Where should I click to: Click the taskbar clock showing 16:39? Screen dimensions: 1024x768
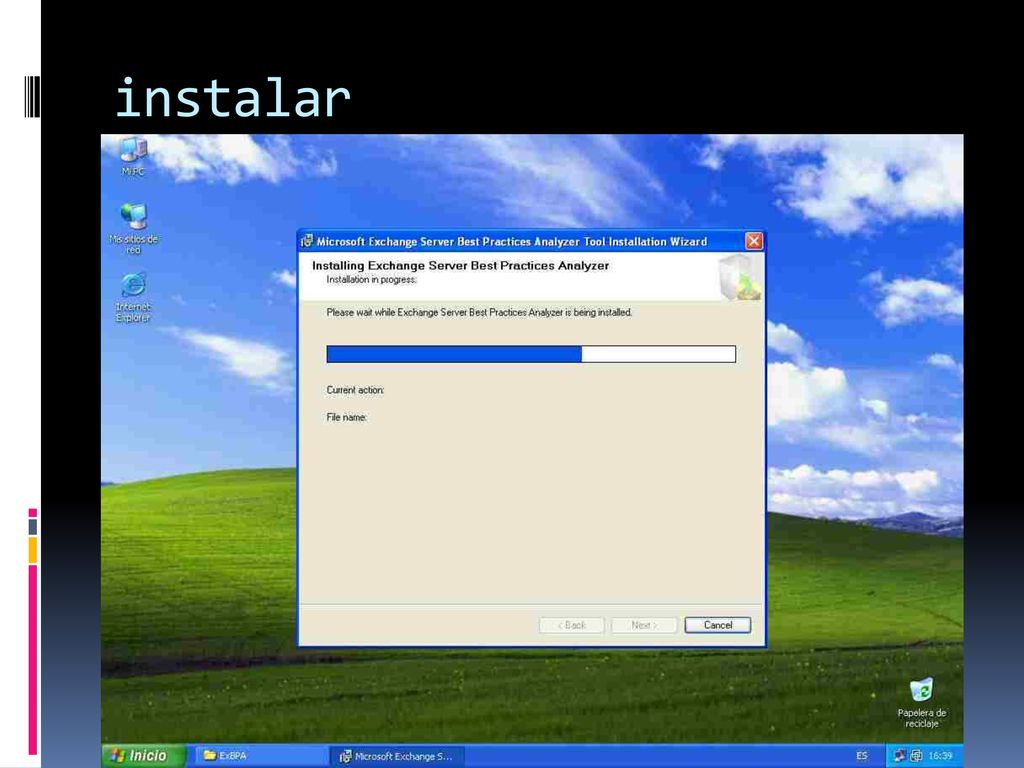pos(940,756)
